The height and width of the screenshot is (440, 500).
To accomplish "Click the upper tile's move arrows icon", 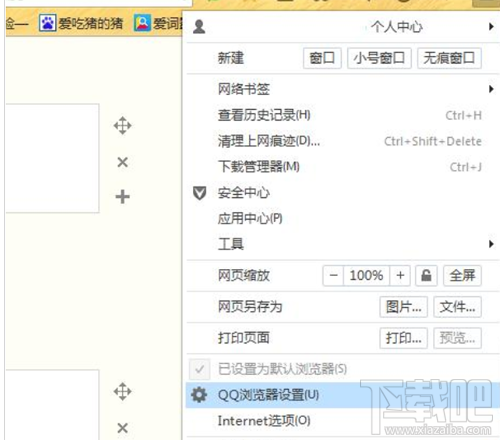I will point(123,126).
